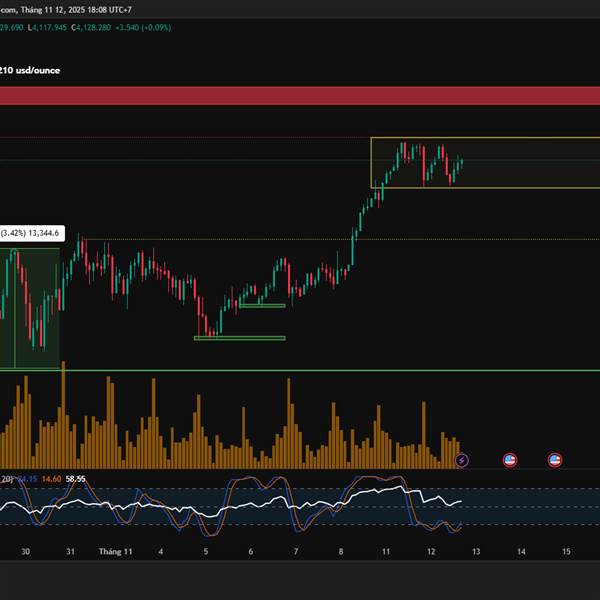Image resolution: width=600 pixels, height=600 pixels.
Task: Click date label "8" on time axis
Action: [x=341, y=551]
